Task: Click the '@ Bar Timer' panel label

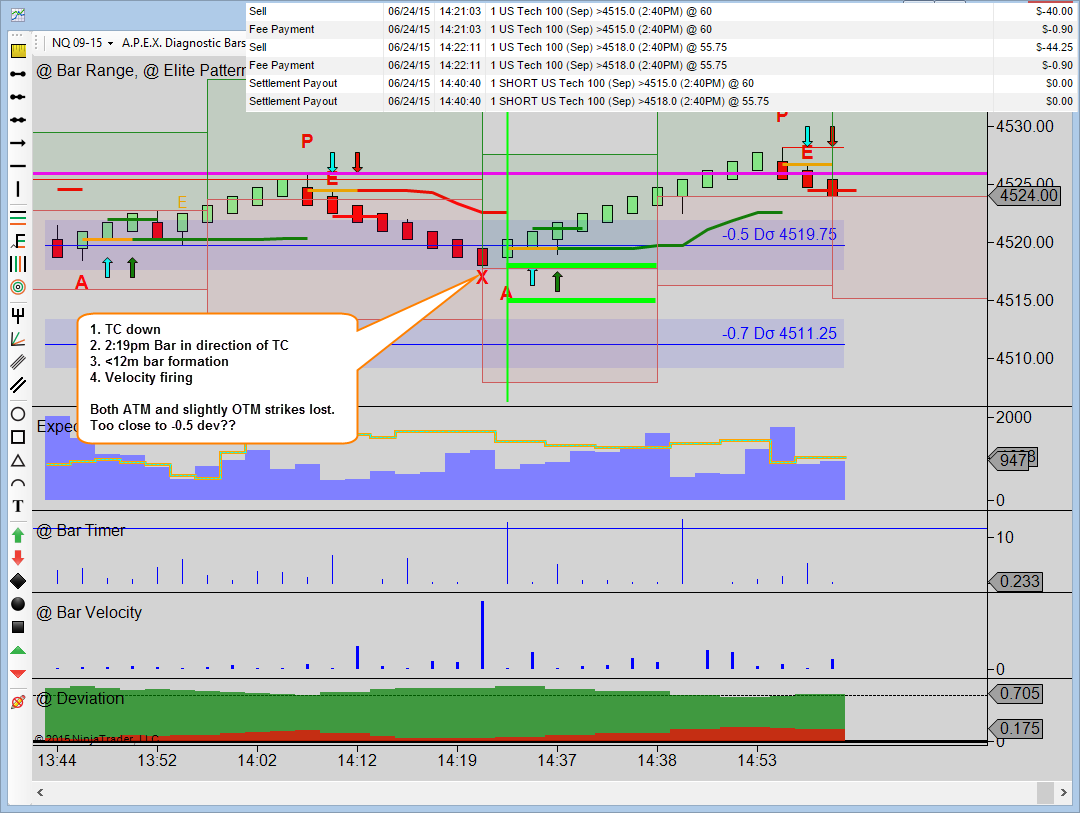Action: 81,531
